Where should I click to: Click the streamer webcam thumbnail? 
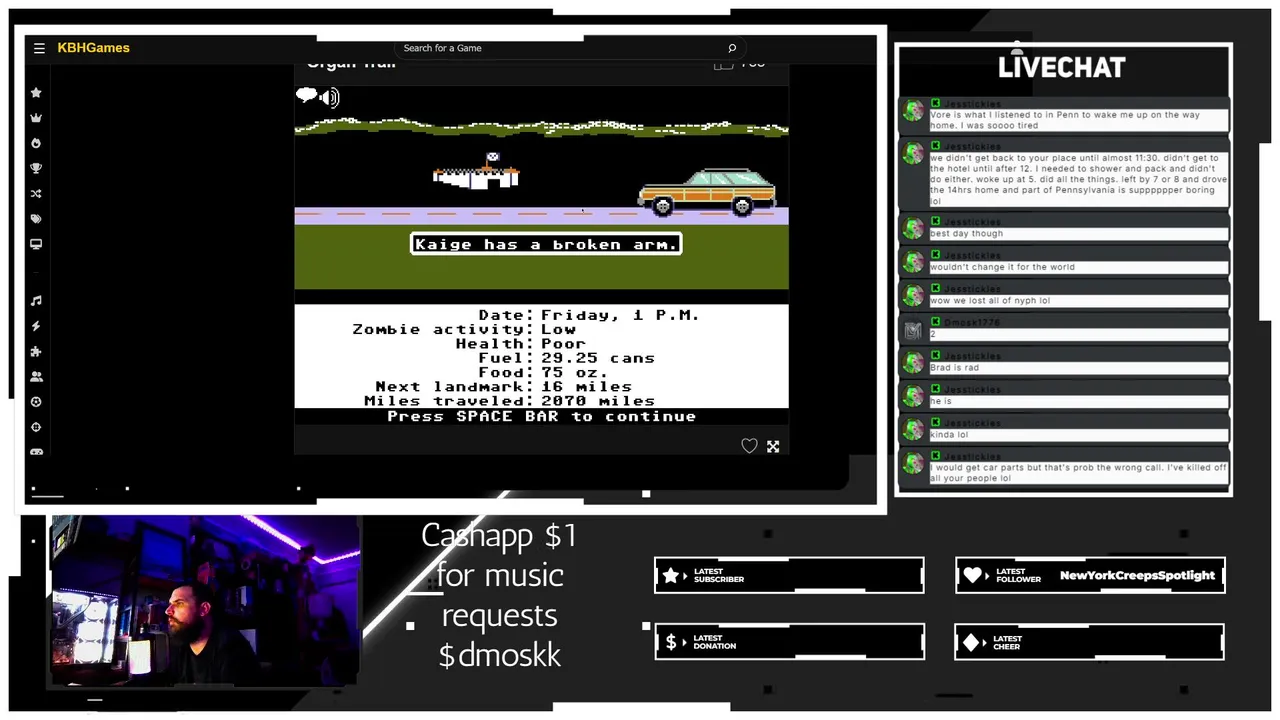click(x=205, y=600)
